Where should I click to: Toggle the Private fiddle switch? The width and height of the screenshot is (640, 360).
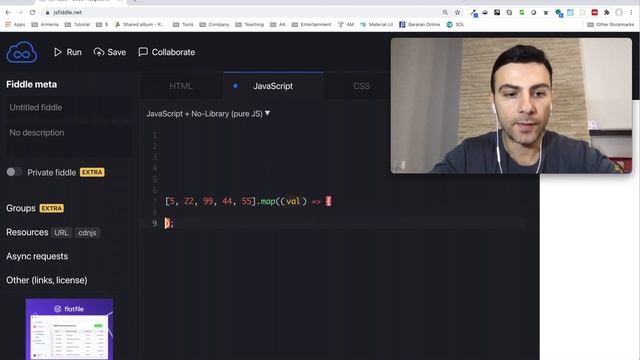[14, 172]
